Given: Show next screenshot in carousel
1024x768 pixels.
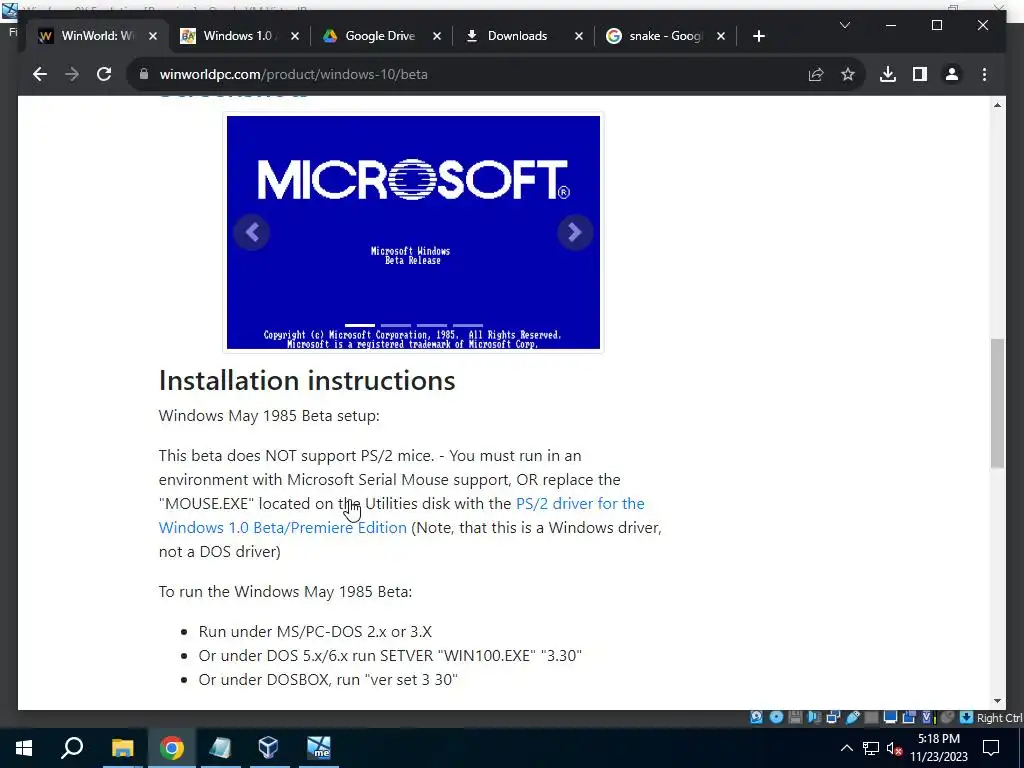Looking at the screenshot, I should 575,232.
